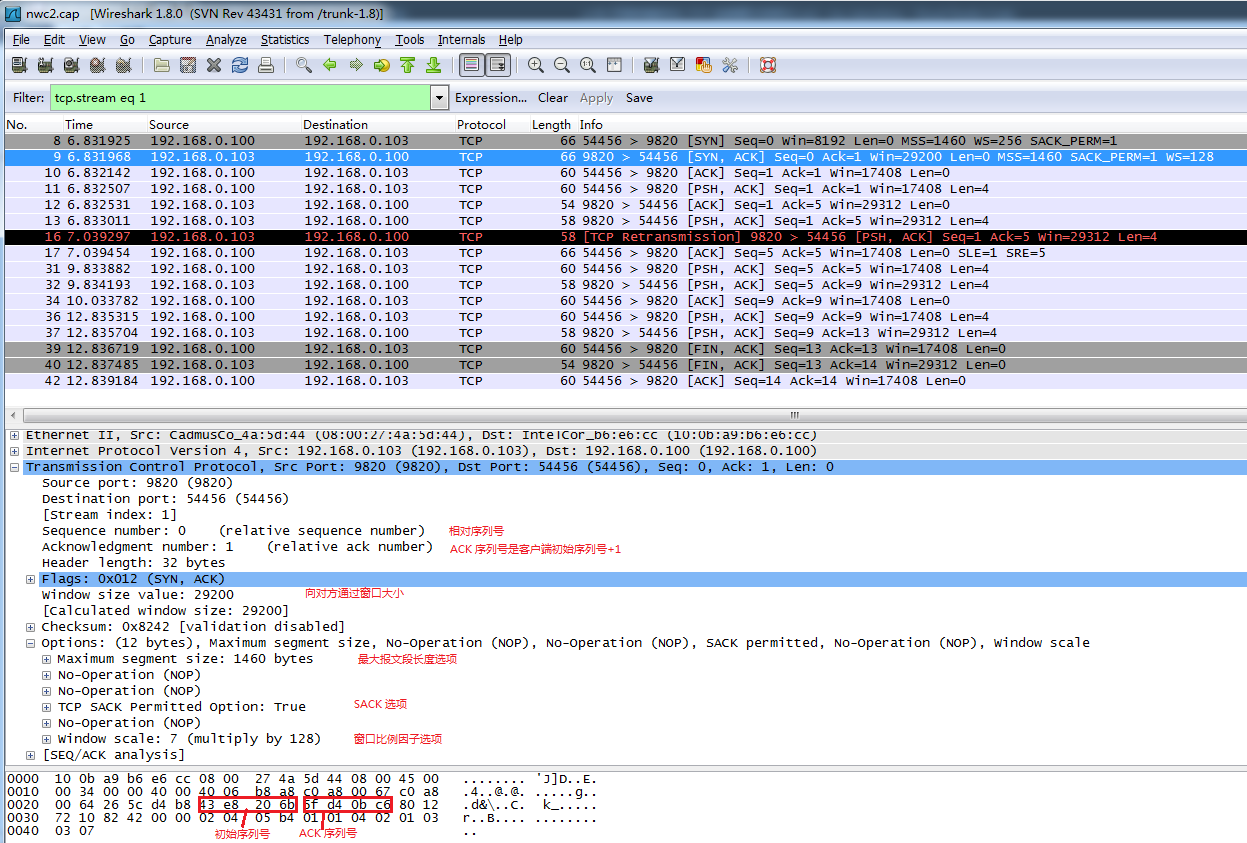
Task: Open the filter history dropdown arrow
Action: coord(439,98)
